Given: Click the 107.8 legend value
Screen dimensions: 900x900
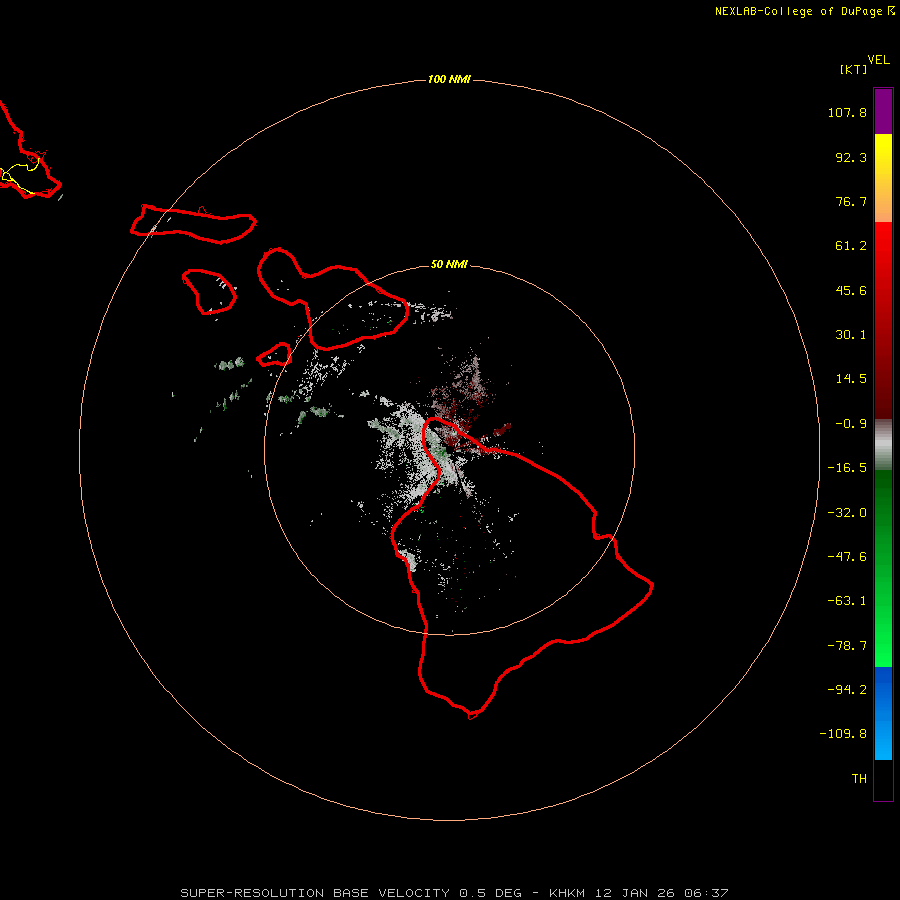Looking at the screenshot, I should click(x=847, y=112).
